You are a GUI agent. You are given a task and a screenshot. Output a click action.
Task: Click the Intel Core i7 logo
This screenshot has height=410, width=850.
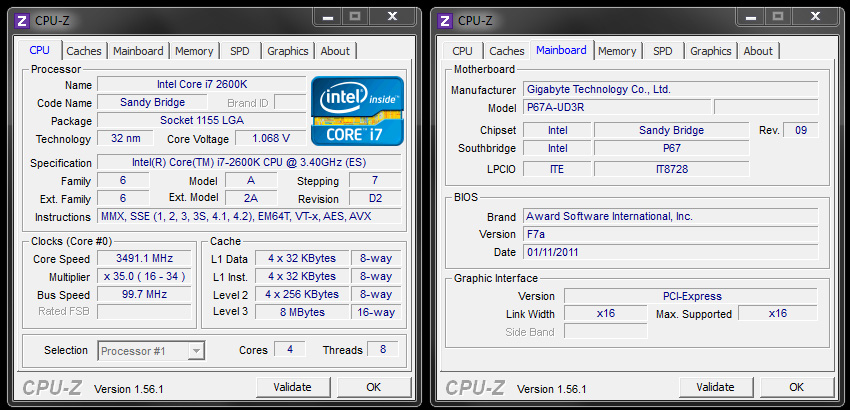coord(357,111)
